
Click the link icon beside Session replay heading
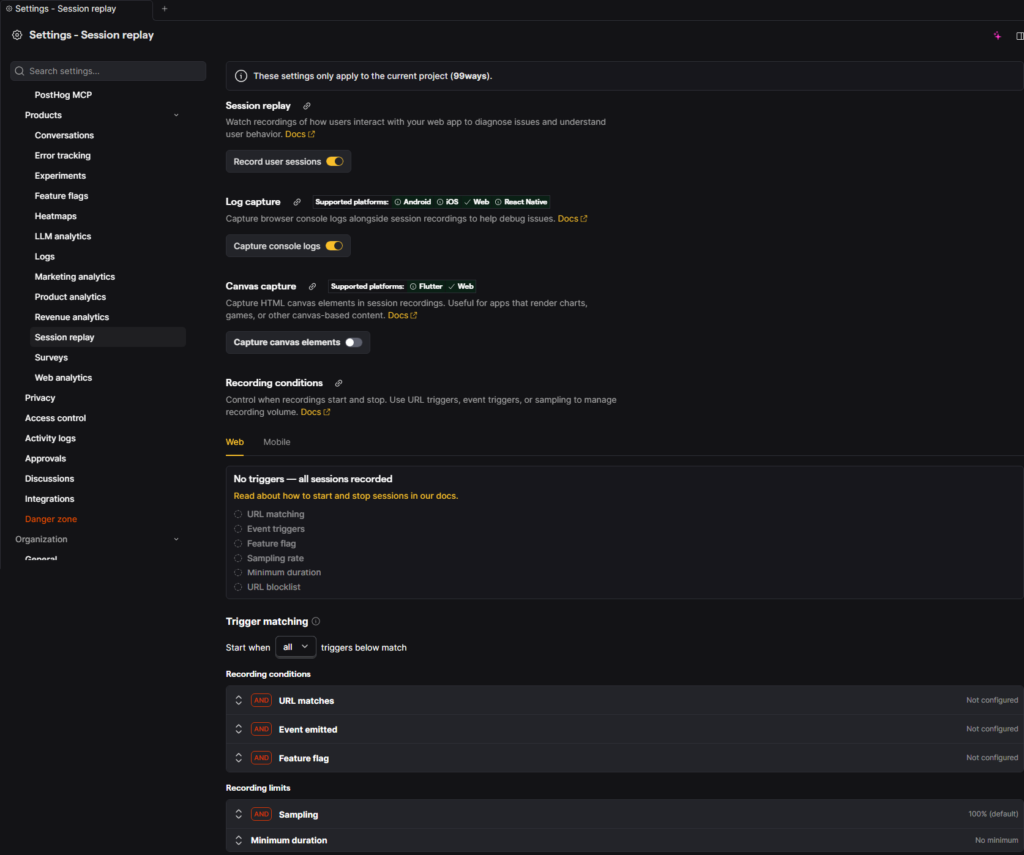pyautogui.click(x=306, y=105)
